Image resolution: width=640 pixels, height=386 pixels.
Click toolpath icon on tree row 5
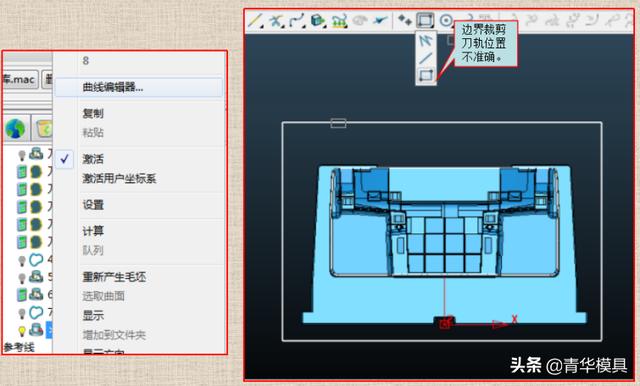(x=36, y=277)
